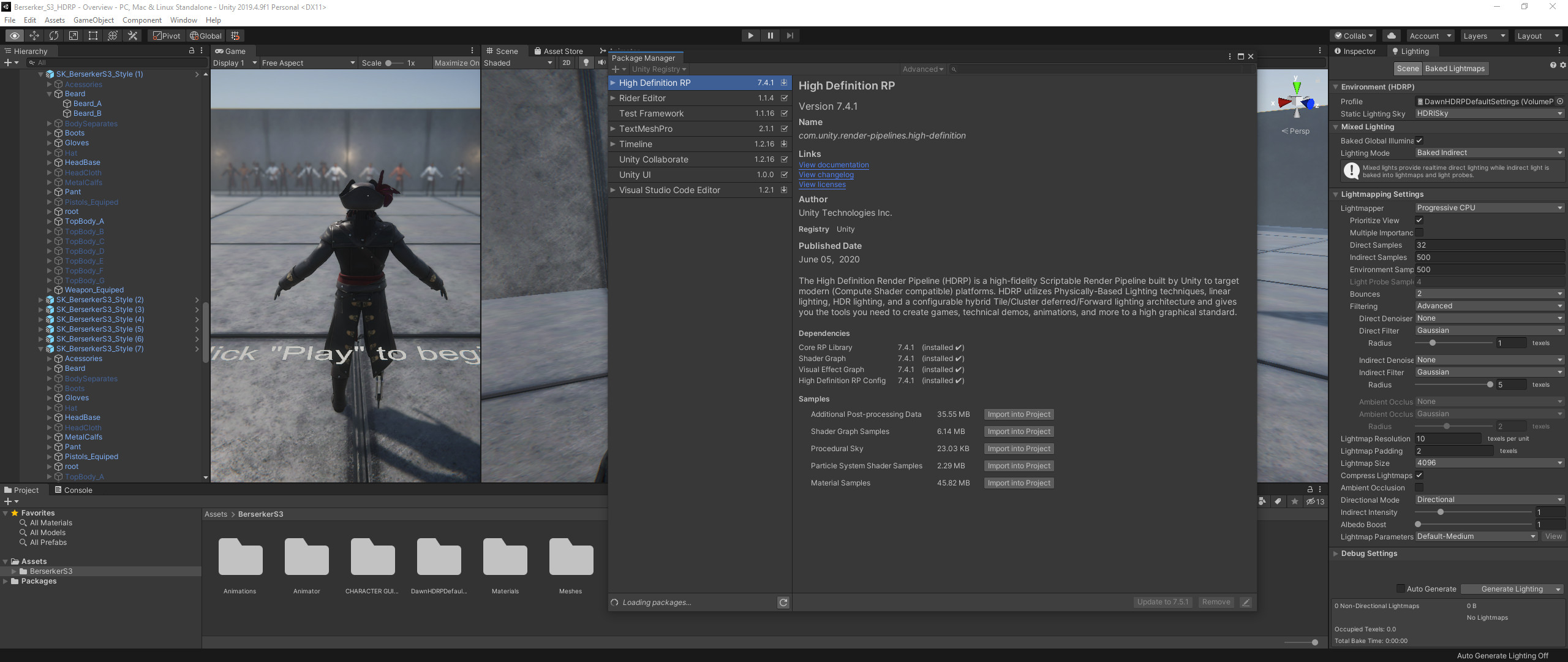Toggle Prioritize View checkbox
This screenshot has height=662, width=1568.
pyautogui.click(x=1419, y=220)
